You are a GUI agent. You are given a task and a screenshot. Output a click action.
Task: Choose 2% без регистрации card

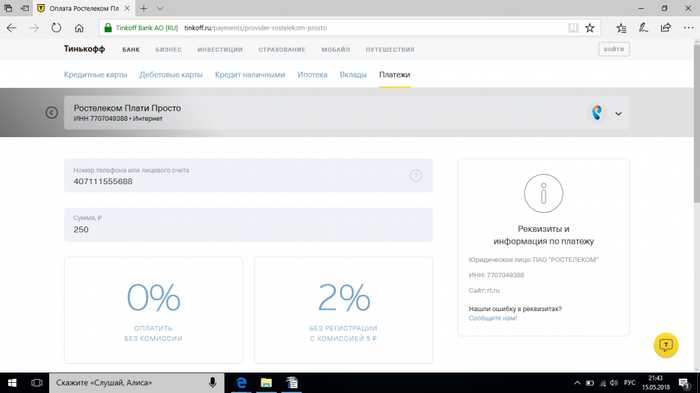click(343, 310)
